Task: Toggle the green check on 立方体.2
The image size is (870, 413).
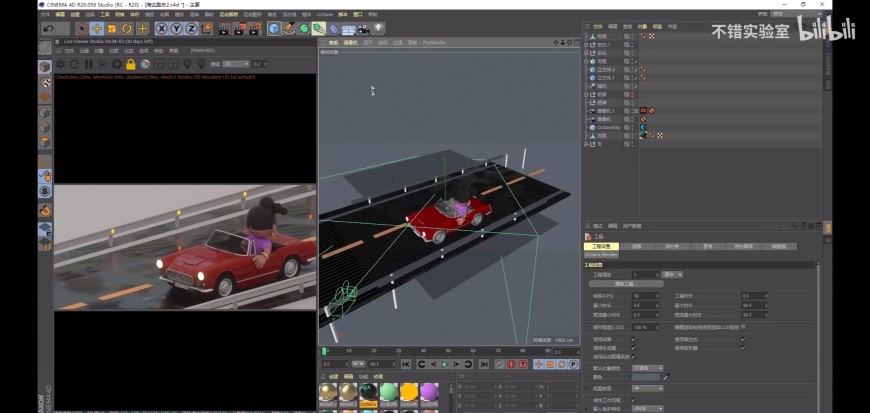Action: point(635,69)
